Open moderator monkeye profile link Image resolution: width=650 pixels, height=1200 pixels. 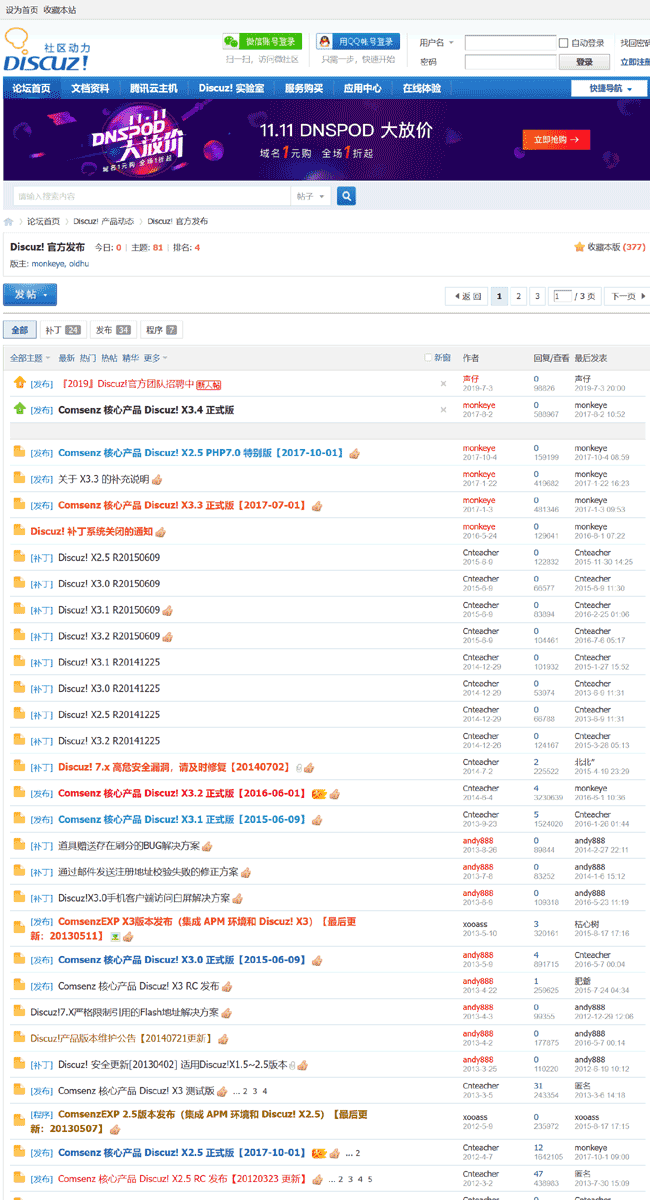[48, 264]
